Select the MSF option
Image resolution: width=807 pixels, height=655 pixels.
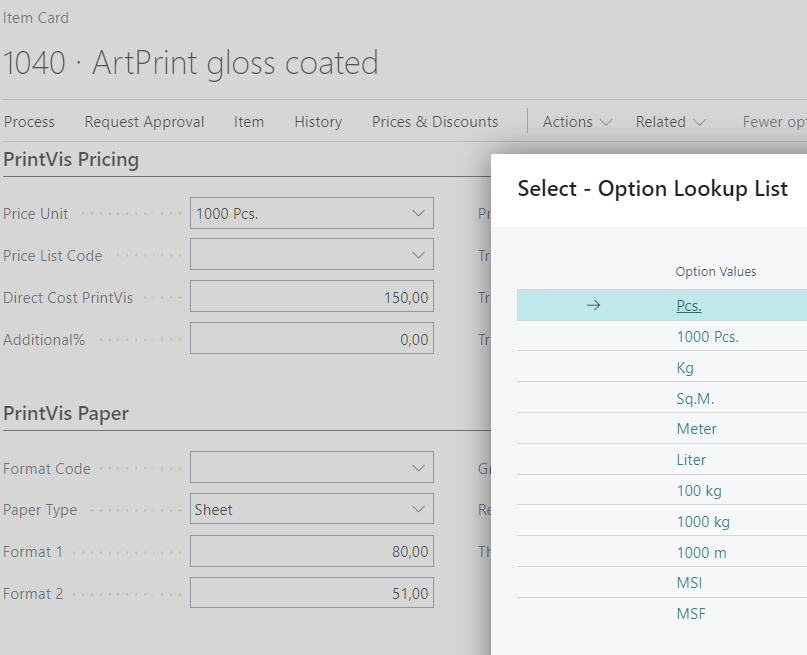691,613
